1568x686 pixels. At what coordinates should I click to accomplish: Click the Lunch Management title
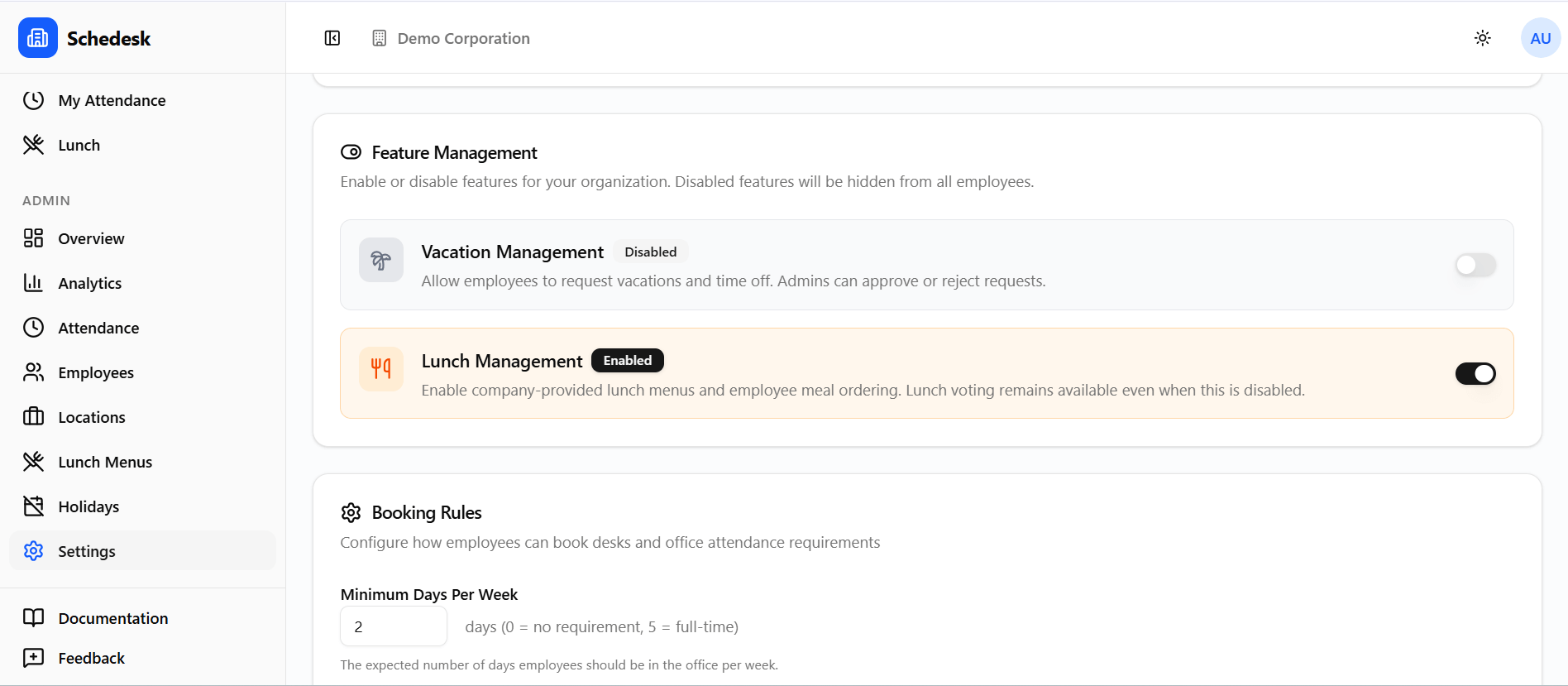pos(502,362)
